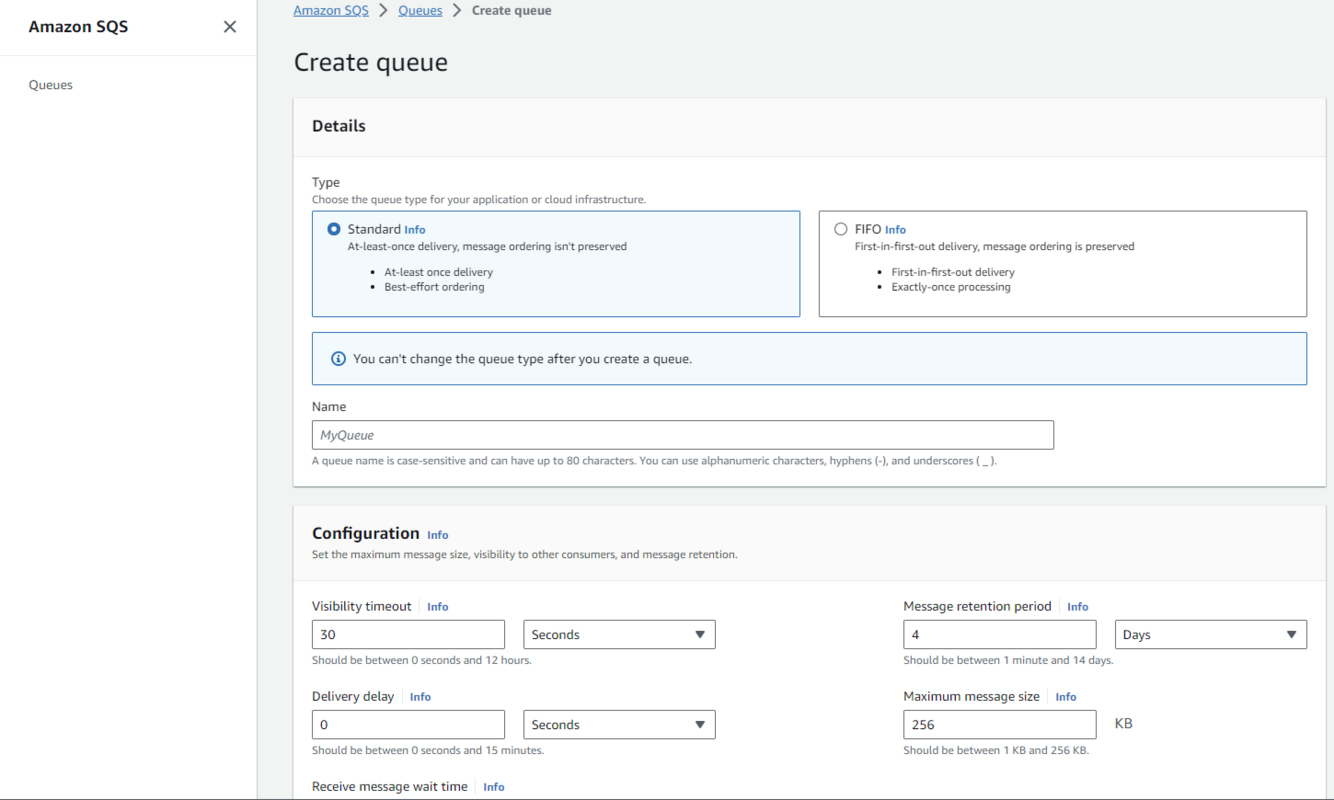Click the info circle icon in the alert
Screen dimensions: 1334x800
point(338,359)
